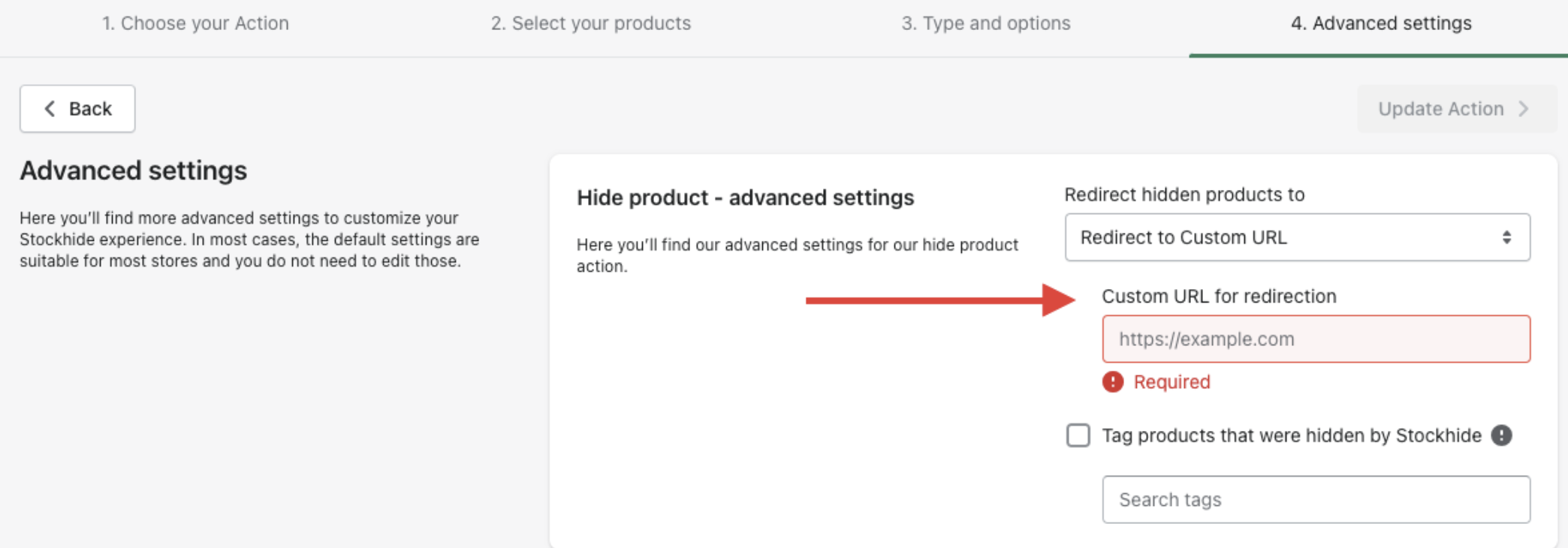Enable the Tag products hidden by Stockhide checkbox

coord(1078,435)
